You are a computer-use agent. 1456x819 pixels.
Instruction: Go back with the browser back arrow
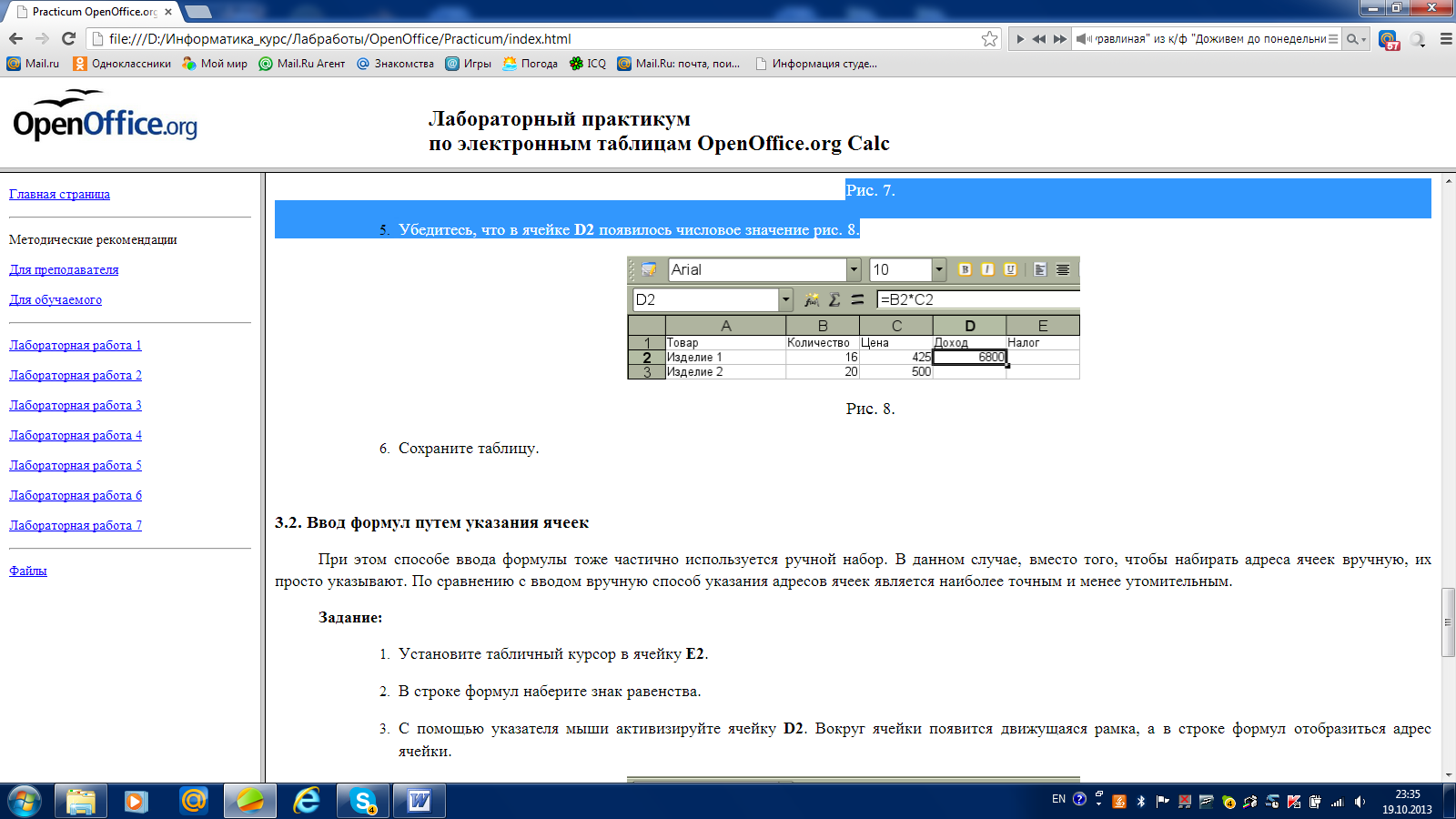15,38
